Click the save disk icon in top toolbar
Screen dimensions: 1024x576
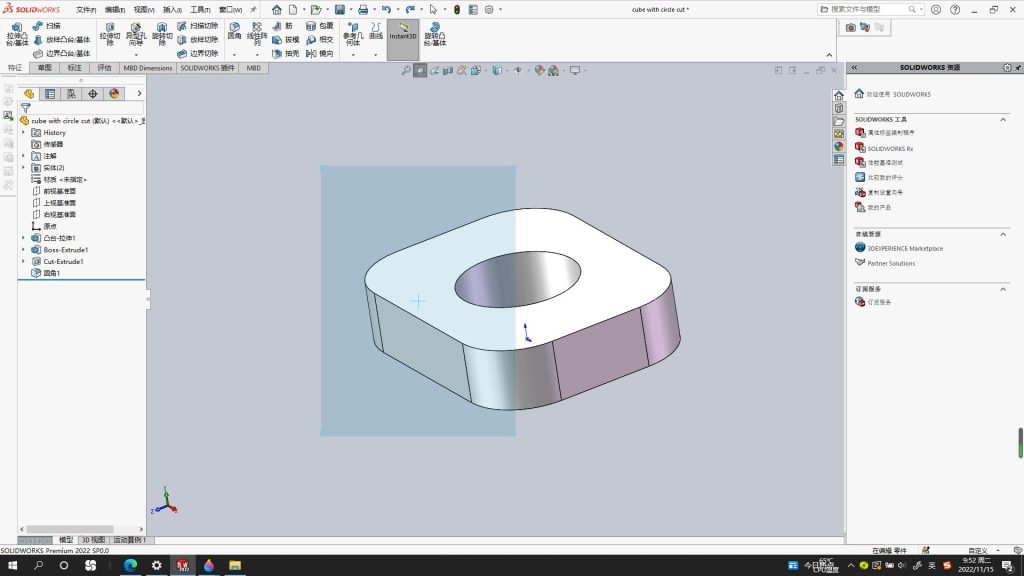point(340,10)
